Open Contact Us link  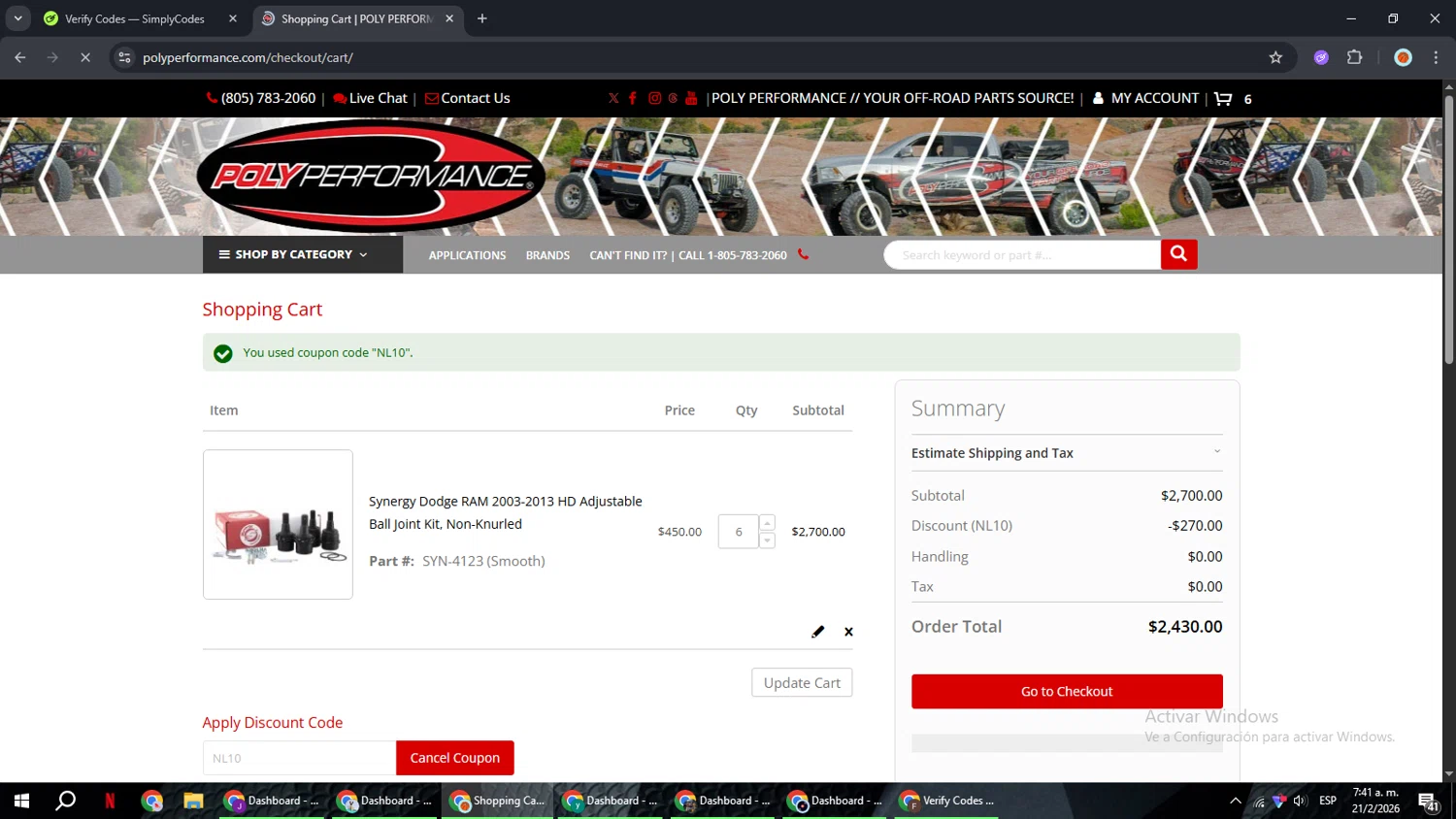click(467, 98)
